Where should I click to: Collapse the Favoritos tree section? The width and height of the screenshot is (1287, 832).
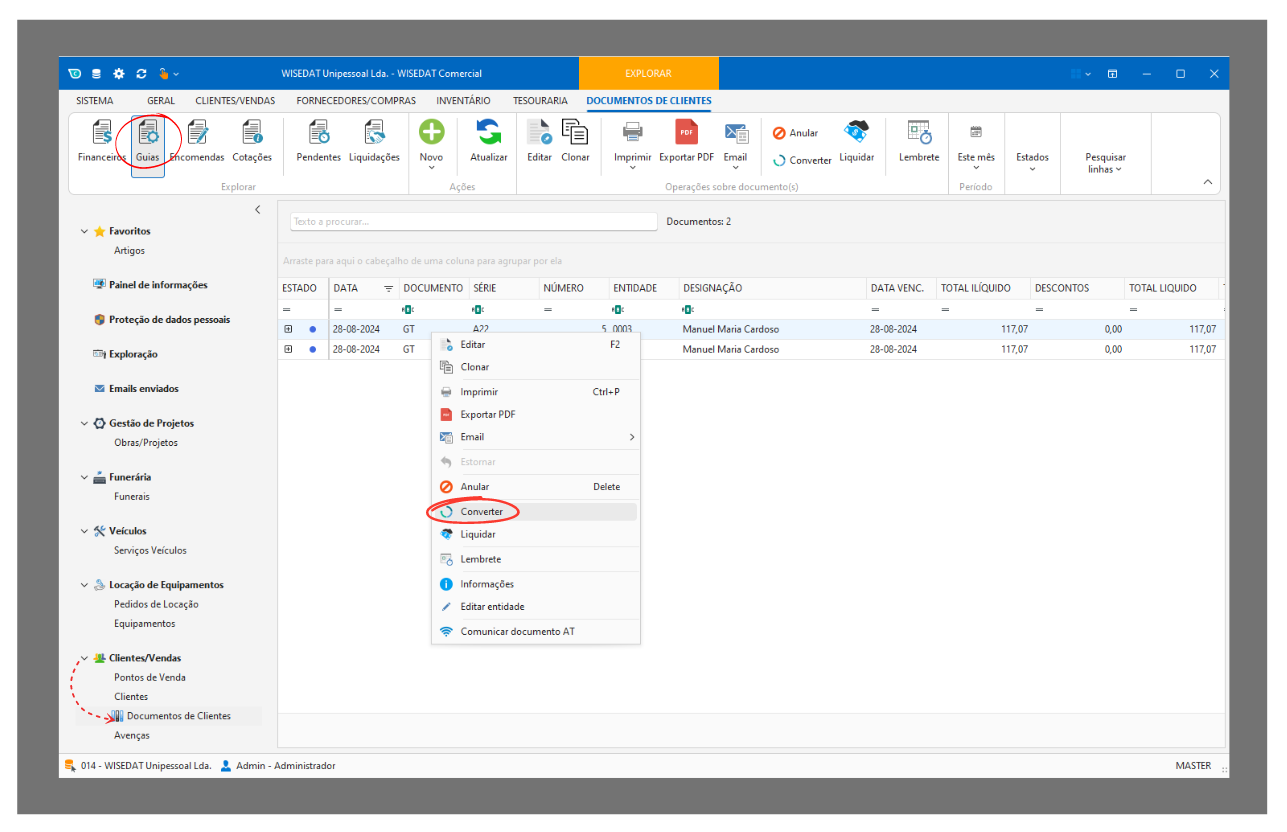click(x=84, y=231)
